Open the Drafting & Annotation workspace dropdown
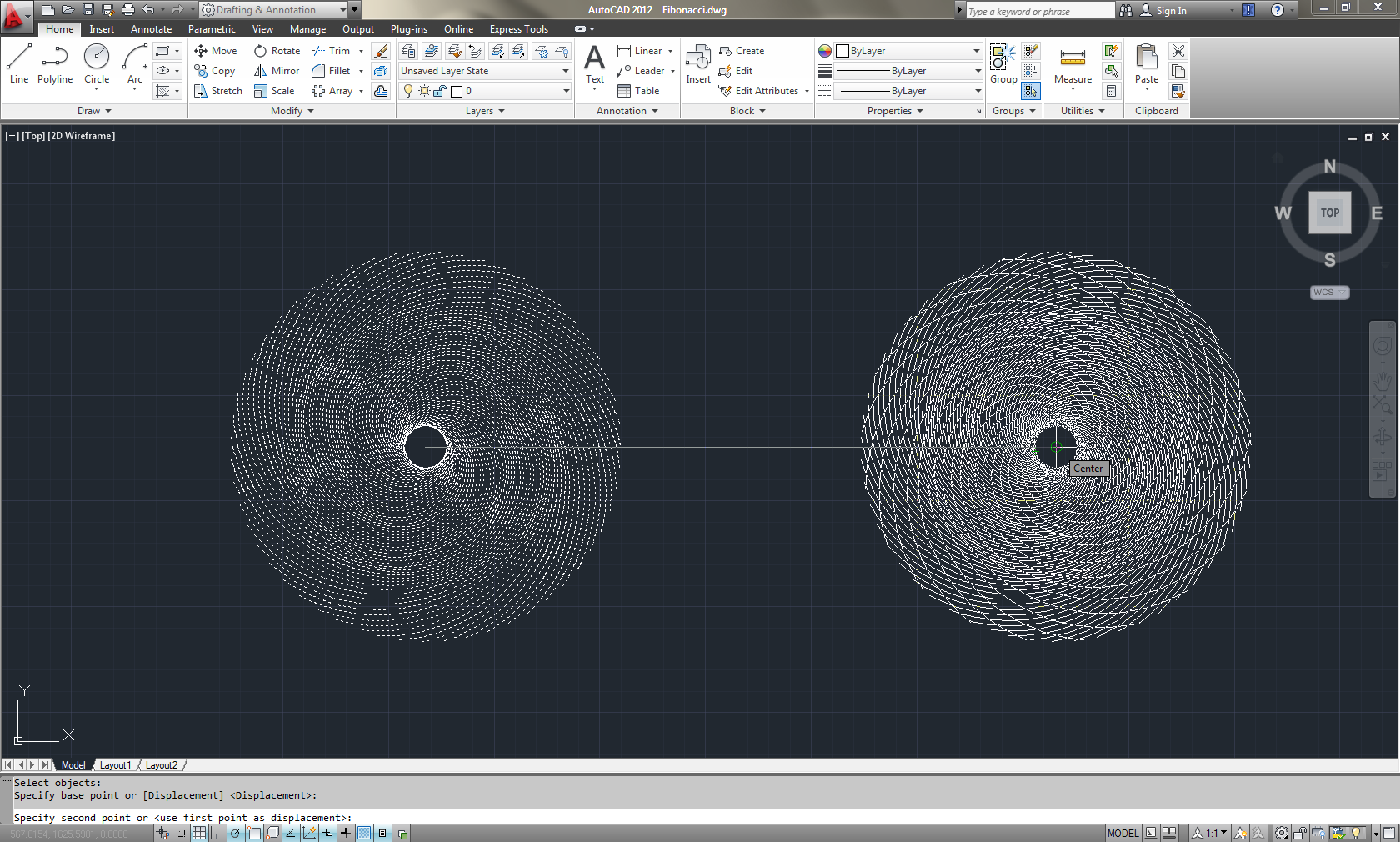This screenshot has width=1400, height=842. click(273, 10)
